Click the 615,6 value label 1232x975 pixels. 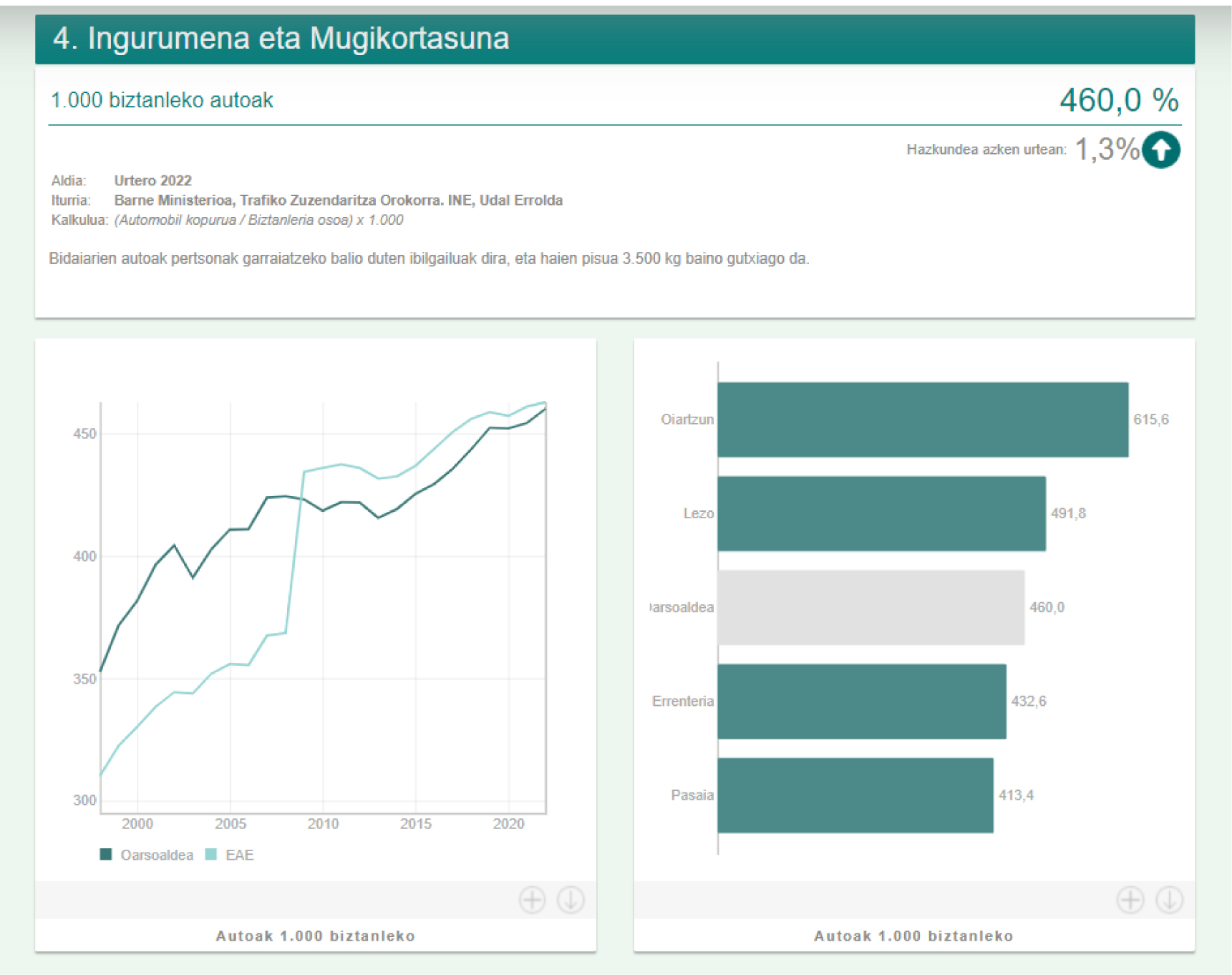coord(1150,419)
